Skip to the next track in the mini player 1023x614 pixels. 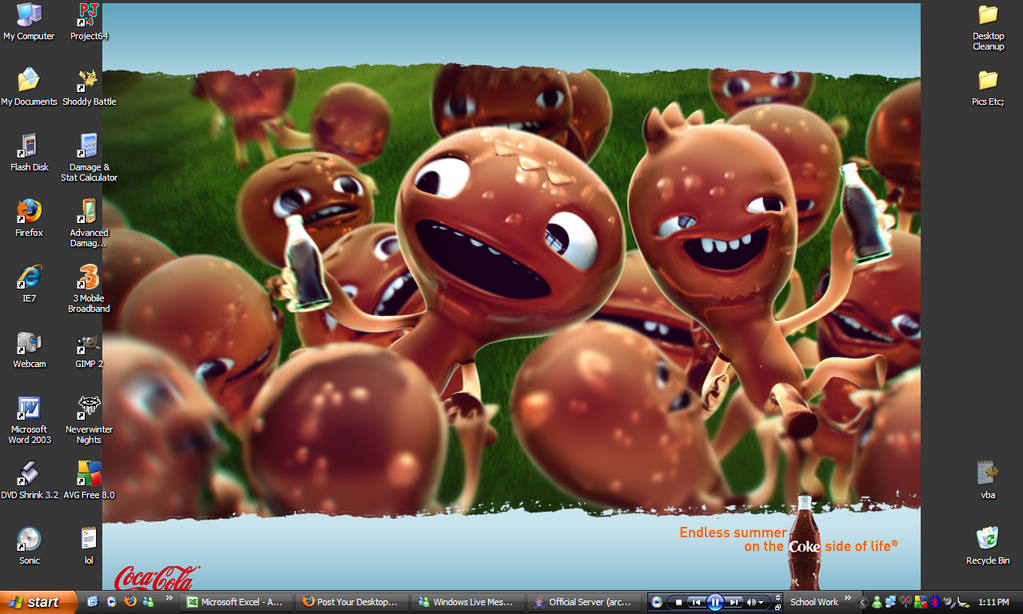[734, 602]
